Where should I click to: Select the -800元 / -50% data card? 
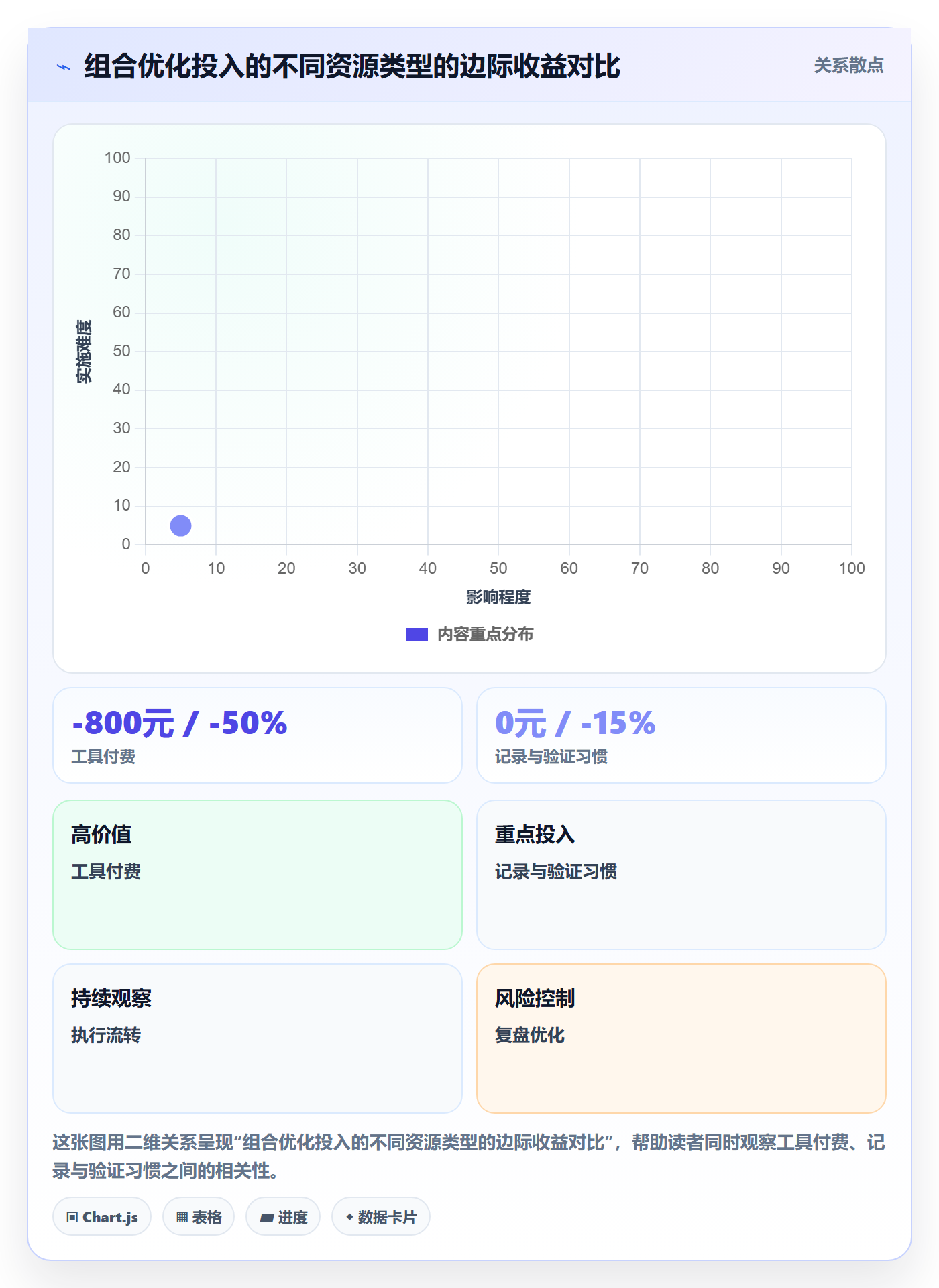pos(258,735)
